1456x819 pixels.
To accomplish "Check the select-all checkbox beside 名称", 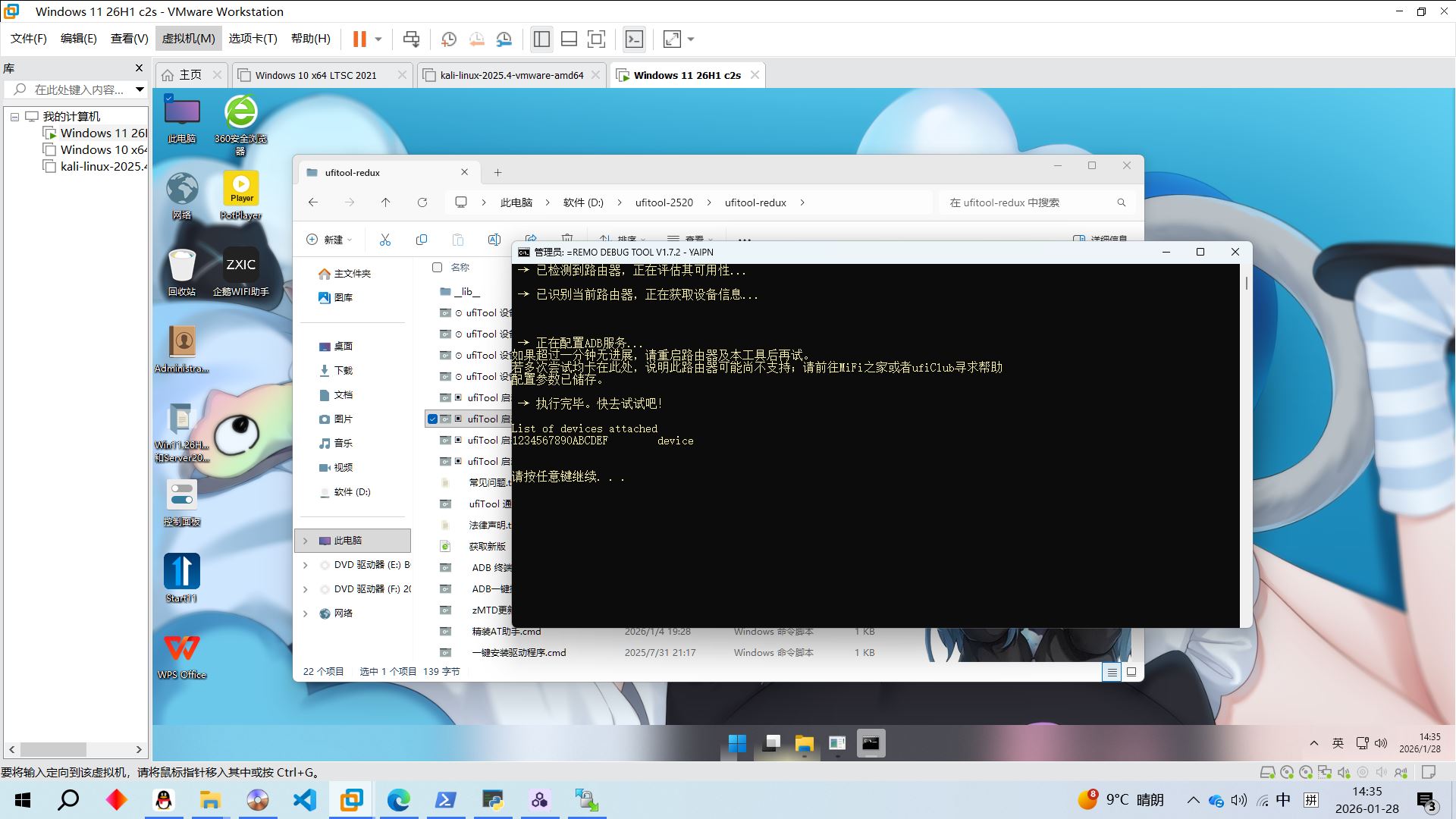I will coord(438,267).
